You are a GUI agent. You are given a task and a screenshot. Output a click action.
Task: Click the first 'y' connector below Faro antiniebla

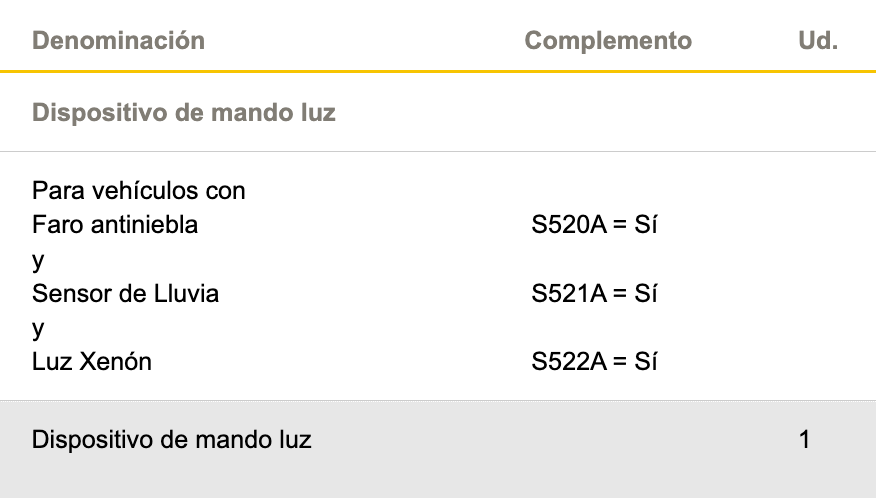(38, 260)
